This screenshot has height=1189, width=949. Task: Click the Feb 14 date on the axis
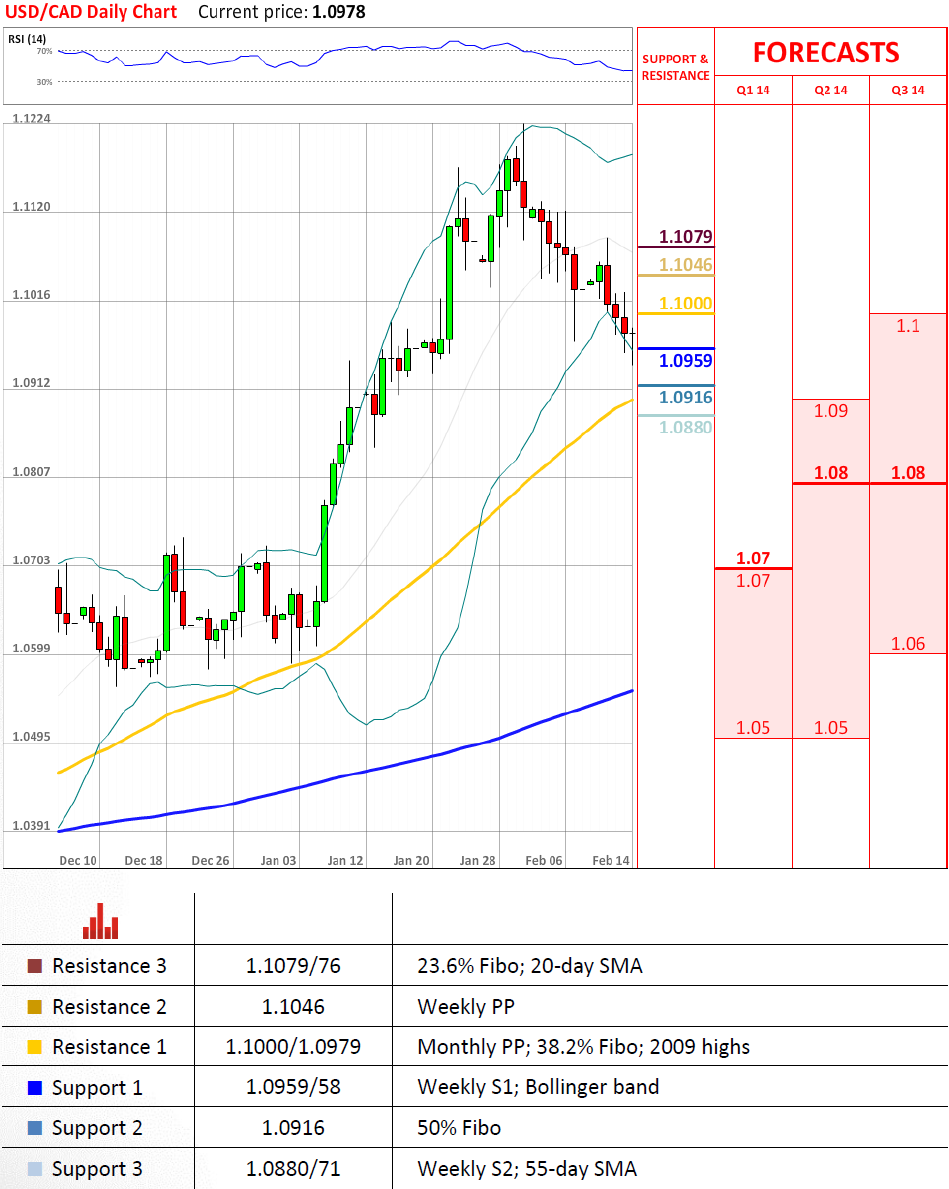click(611, 860)
